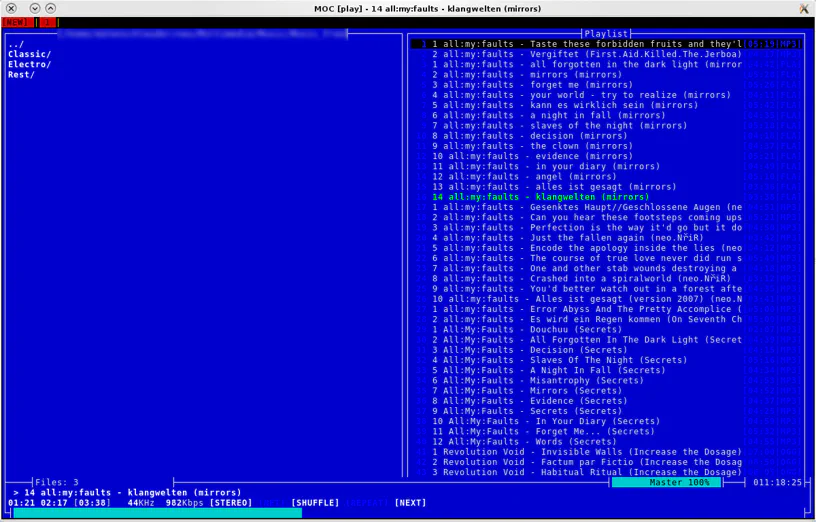
Task: Select terminal tab labeled 1
Action: coord(47,22)
